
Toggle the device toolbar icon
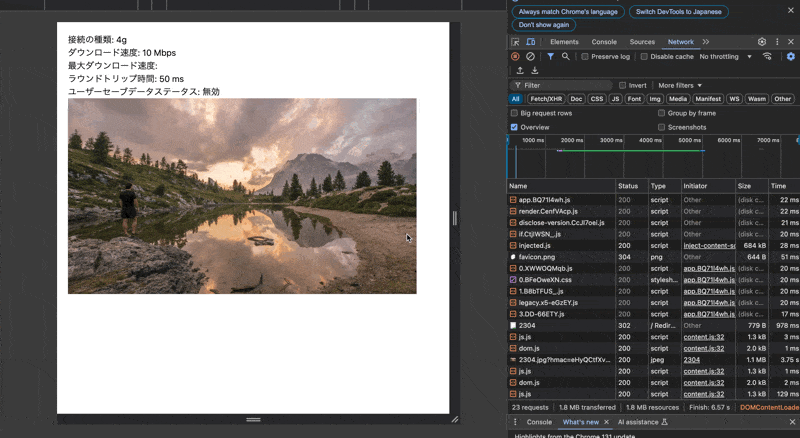(x=531, y=42)
